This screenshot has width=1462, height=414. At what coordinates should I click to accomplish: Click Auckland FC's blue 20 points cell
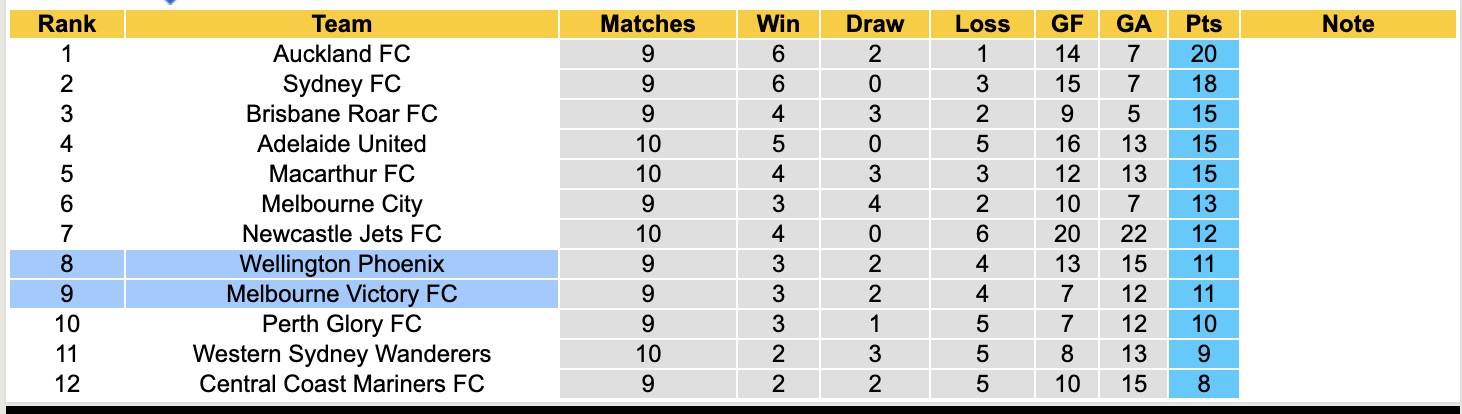pos(1204,54)
